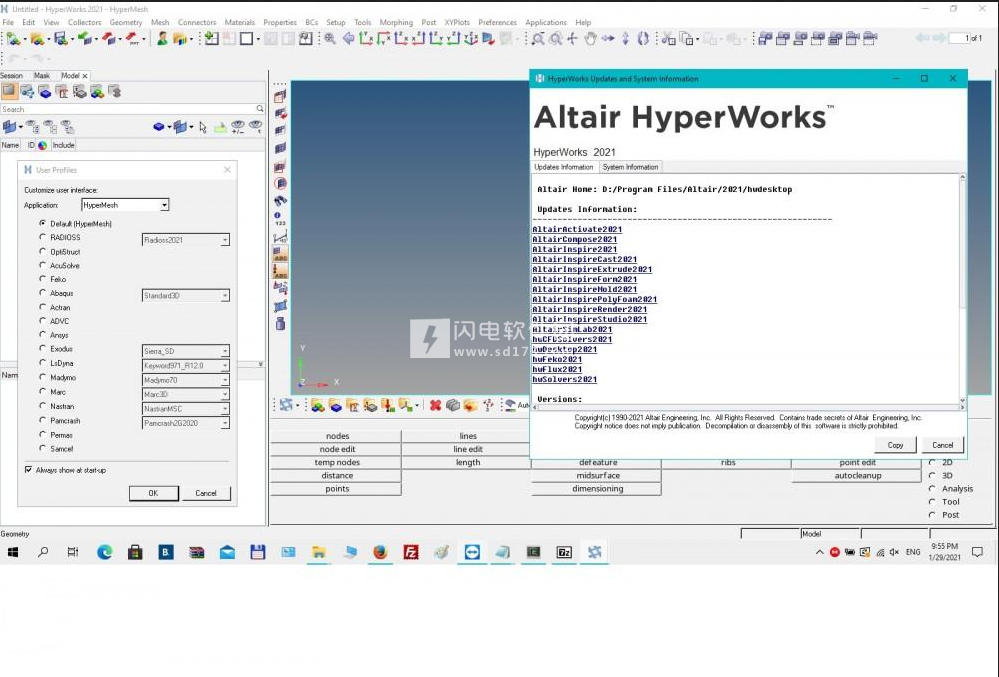Select the Default (HyperMesh) profile radio button
The width and height of the screenshot is (999, 677).
click(x=43, y=224)
